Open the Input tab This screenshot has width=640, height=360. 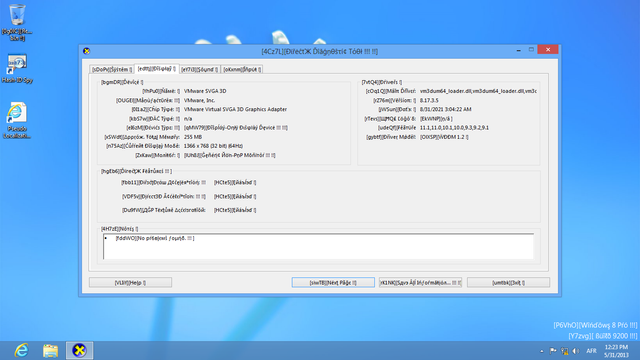242,69
